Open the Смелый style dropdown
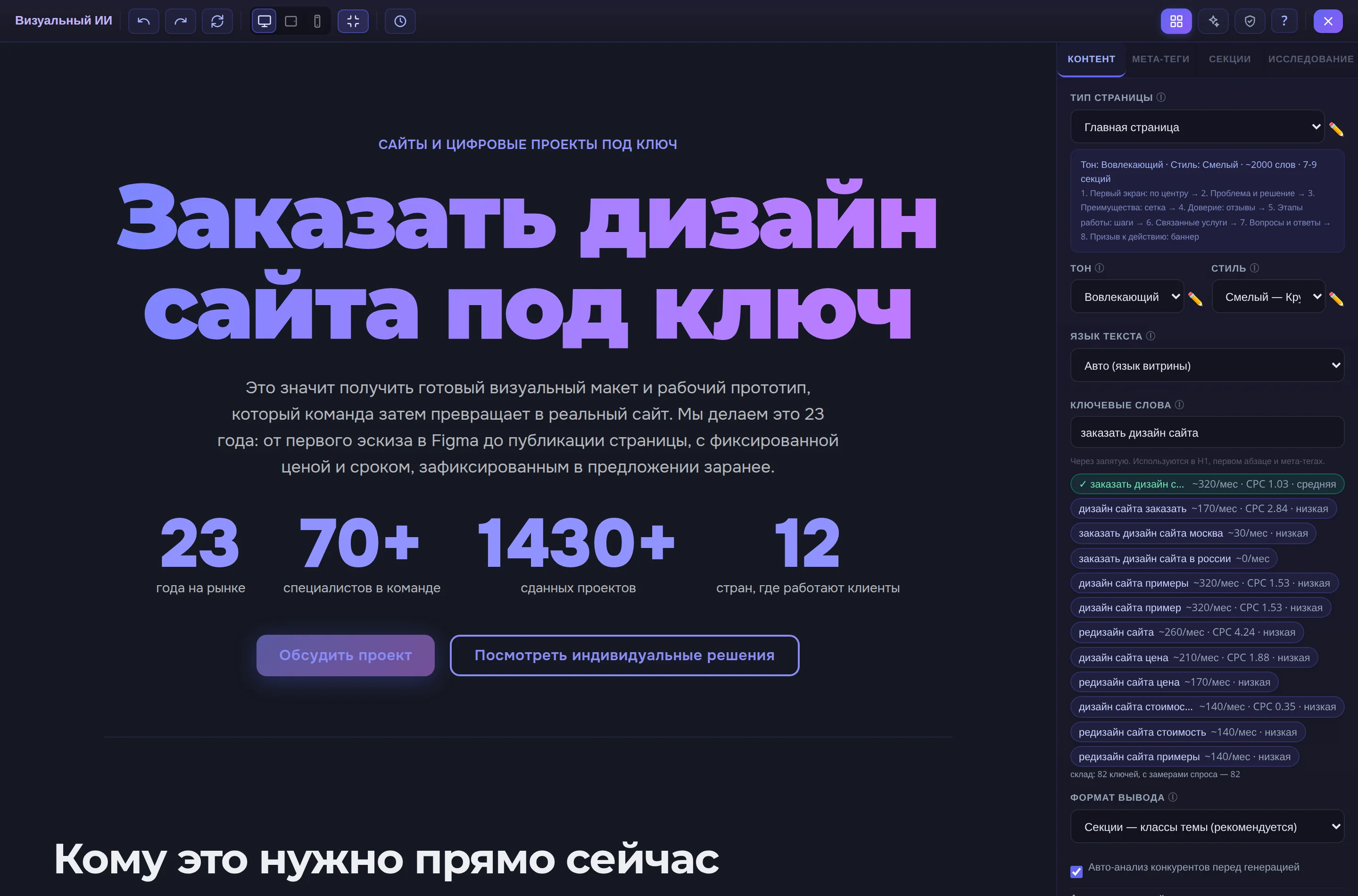This screenshot has height=896, width=1358. pos(1268,297)
